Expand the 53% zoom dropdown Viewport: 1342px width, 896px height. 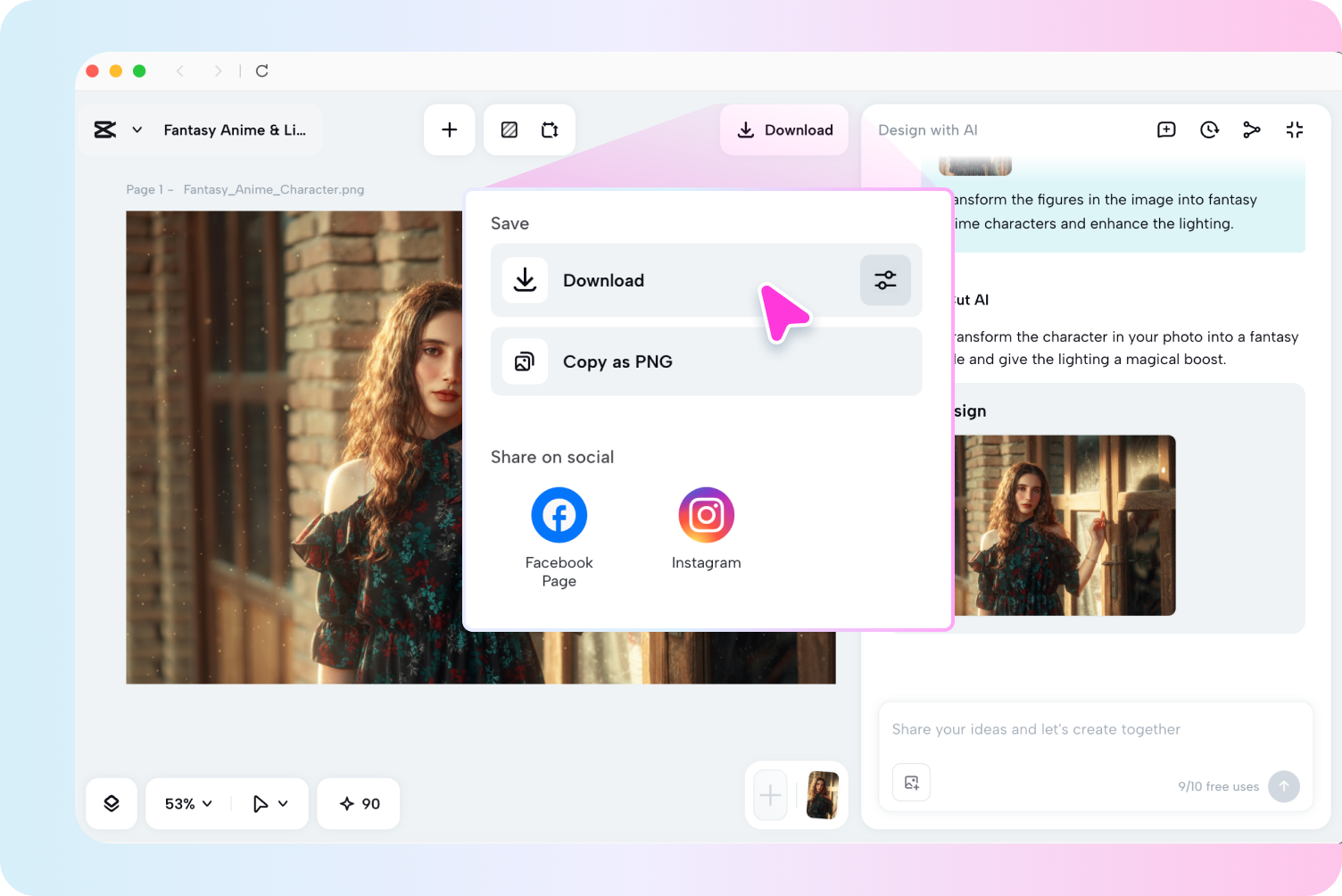(188, 803)
